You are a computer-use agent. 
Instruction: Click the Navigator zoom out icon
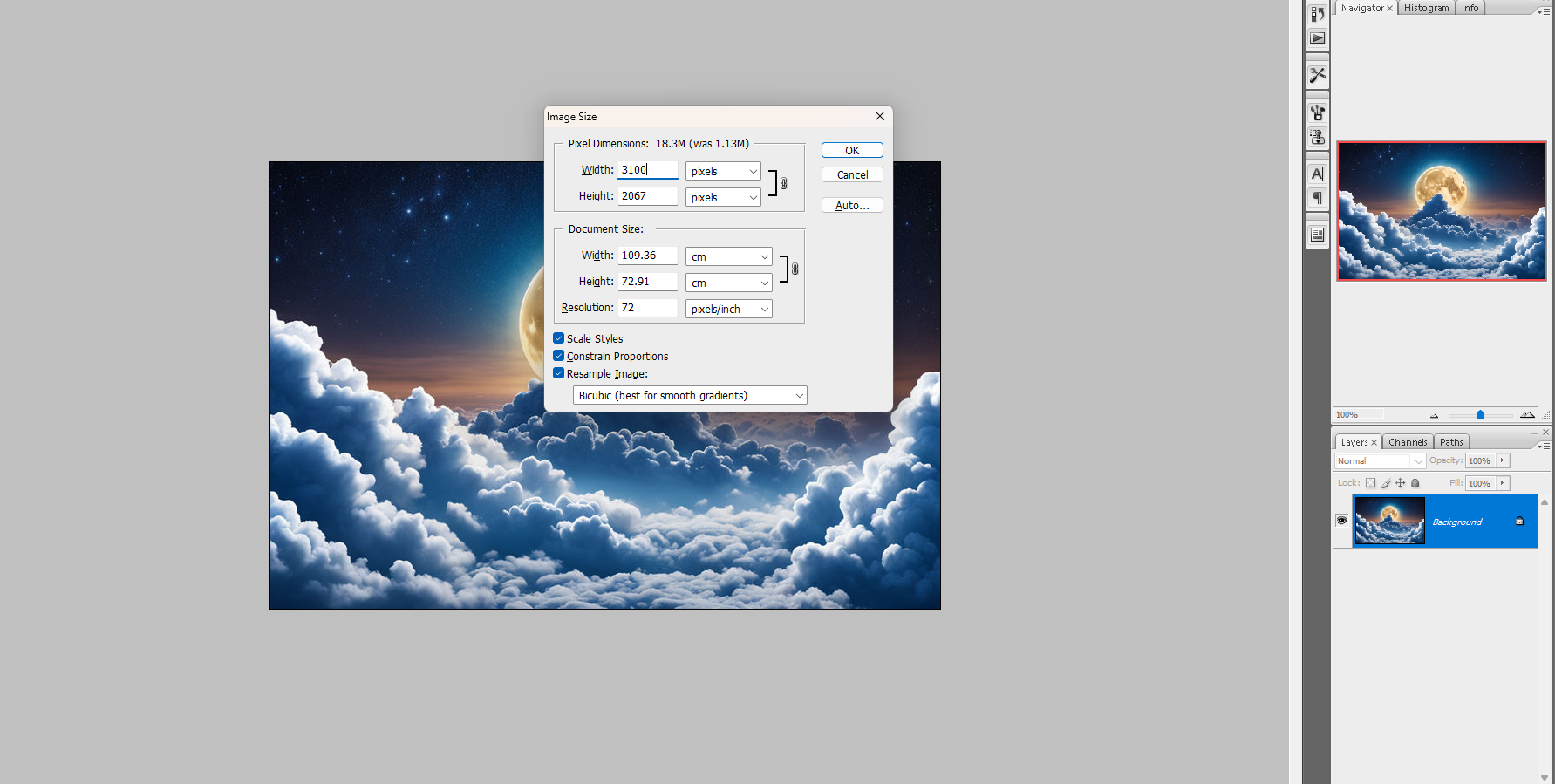click(1434, 415)
